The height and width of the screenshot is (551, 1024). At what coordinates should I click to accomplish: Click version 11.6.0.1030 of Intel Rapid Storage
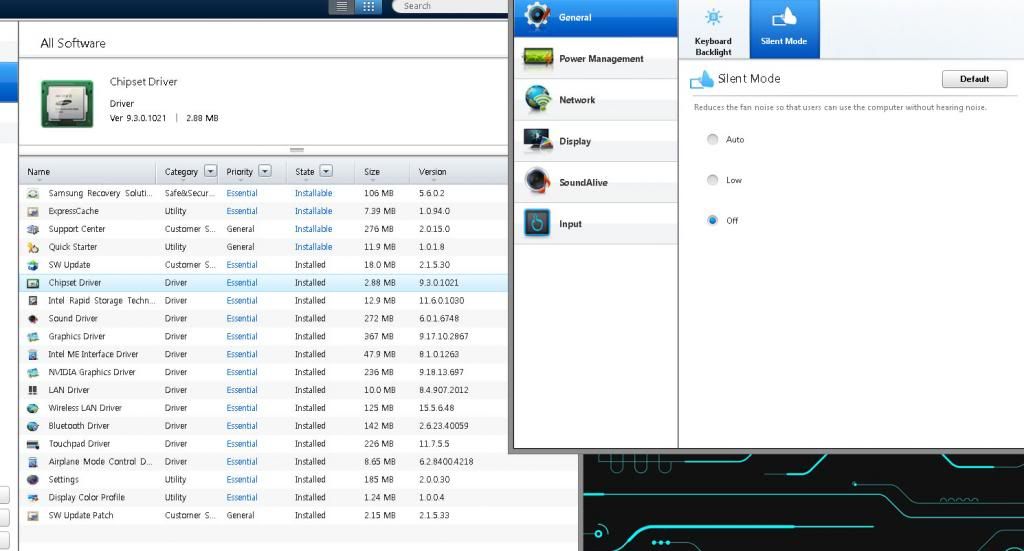(441, 301)
